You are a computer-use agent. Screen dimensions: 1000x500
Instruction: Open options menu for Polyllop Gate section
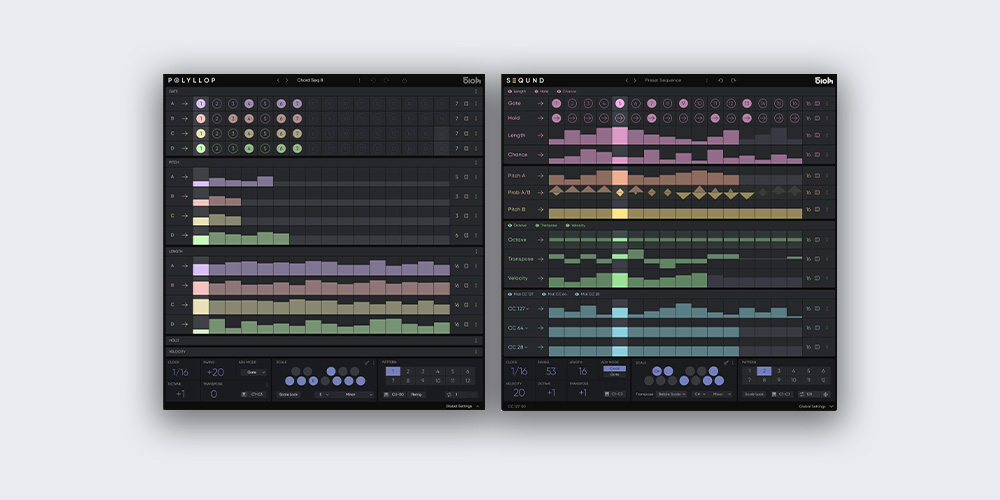click(x=476, y=91)
